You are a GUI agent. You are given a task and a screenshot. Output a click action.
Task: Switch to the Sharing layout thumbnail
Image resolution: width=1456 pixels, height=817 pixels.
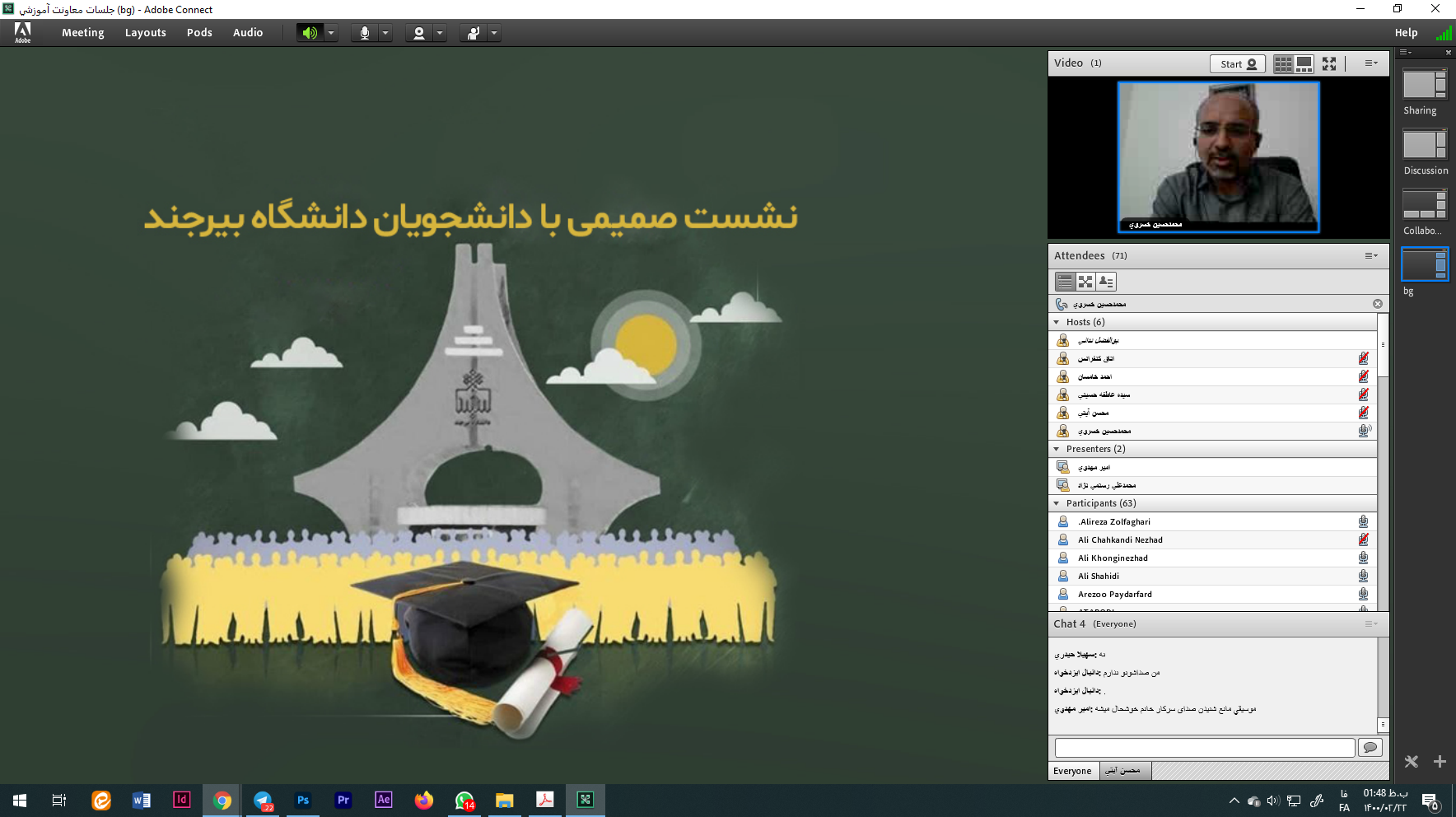1425,85
